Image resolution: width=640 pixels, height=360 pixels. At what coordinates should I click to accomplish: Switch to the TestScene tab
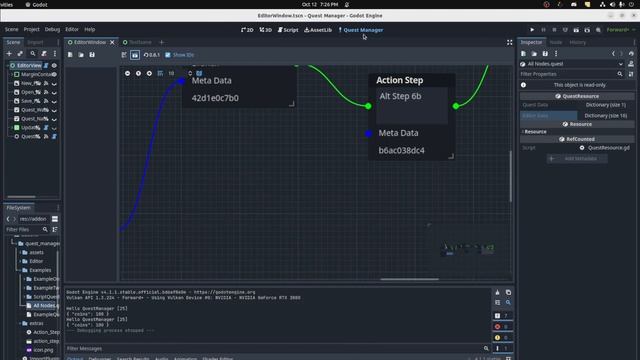[x=137, y=42]
